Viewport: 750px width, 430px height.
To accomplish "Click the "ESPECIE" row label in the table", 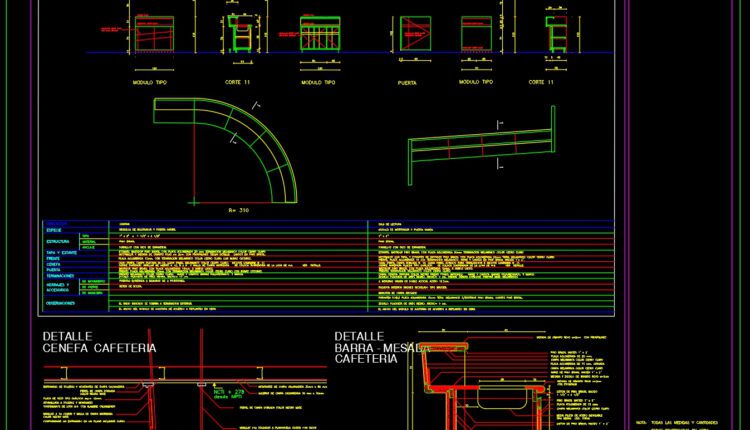I will click(54, 231).
